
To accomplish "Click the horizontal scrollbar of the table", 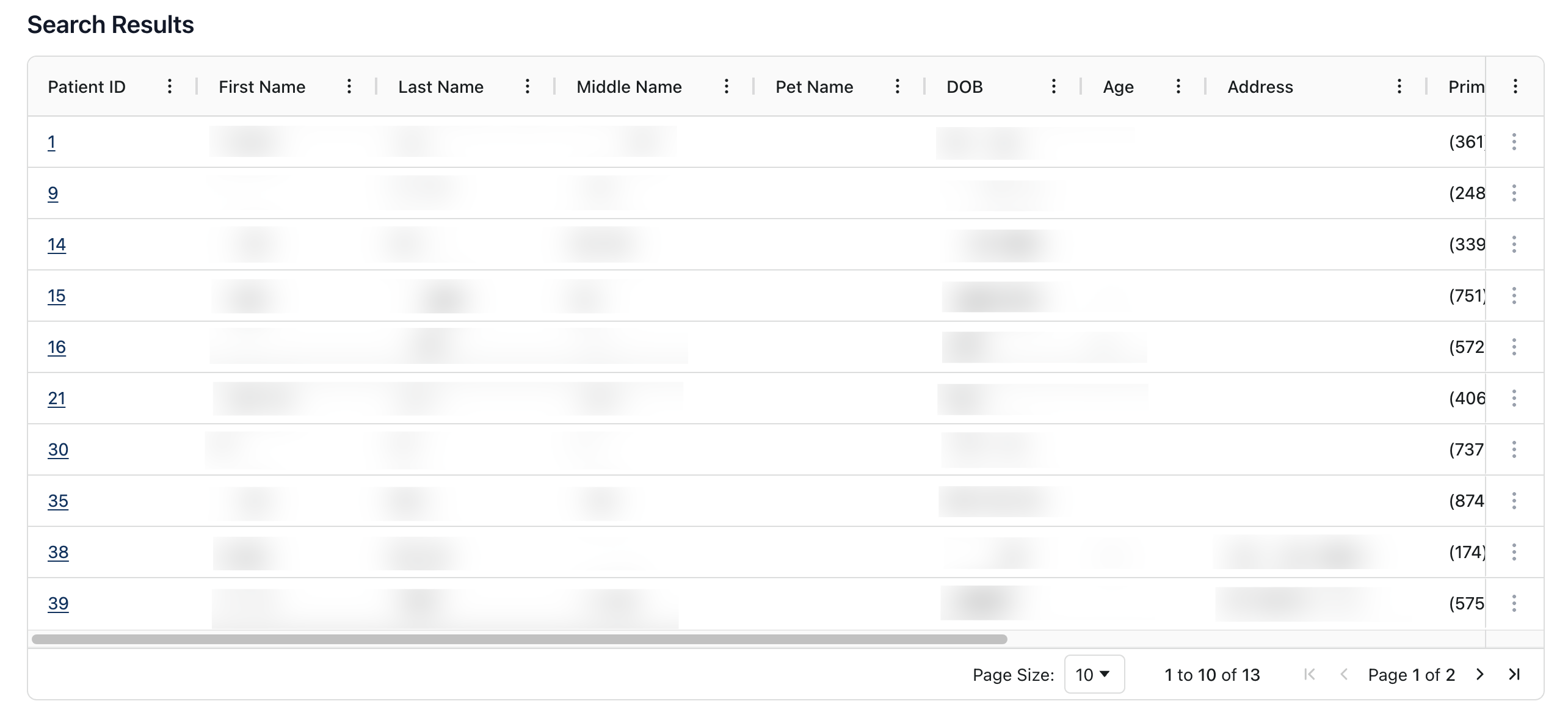I will (519, 639).
